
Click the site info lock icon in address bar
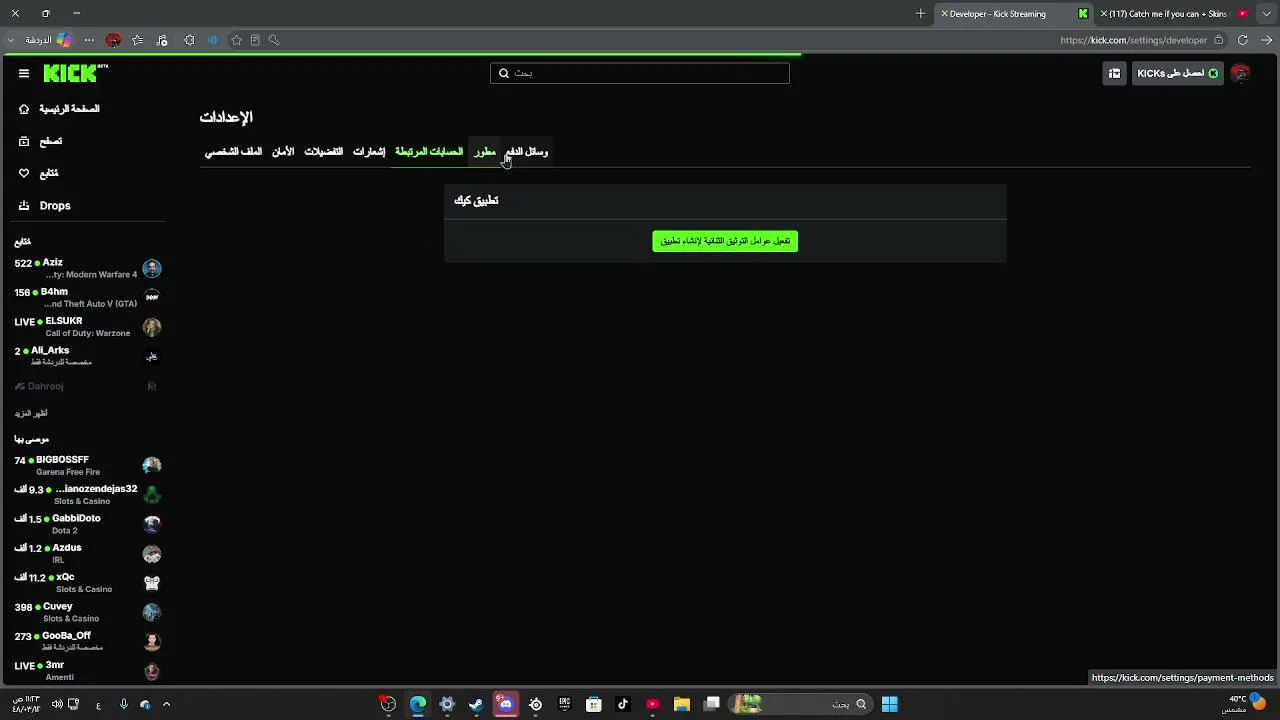(1218, 40)
